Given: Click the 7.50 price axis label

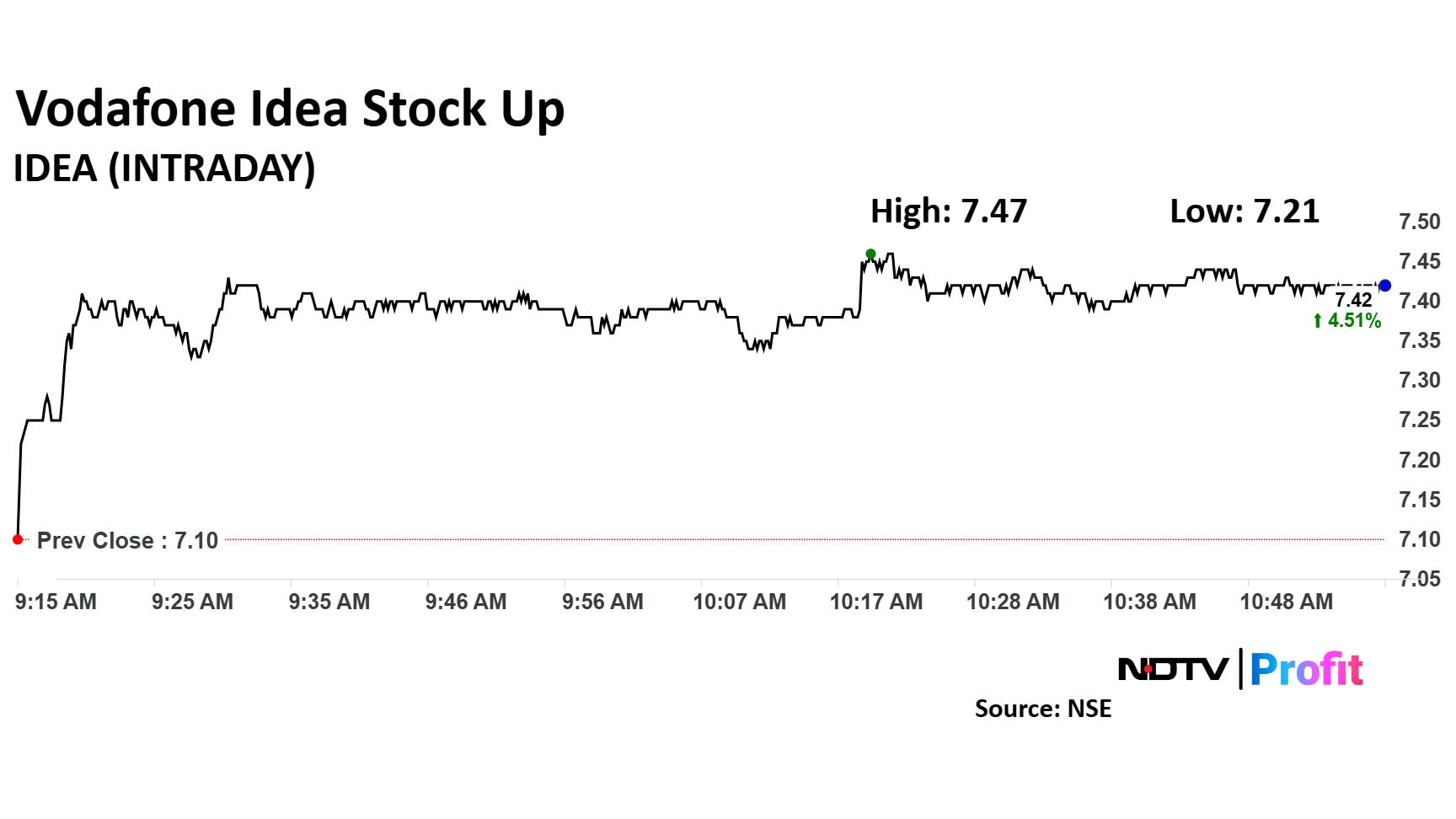Looking at the screenshot, I should point(1420,222).
